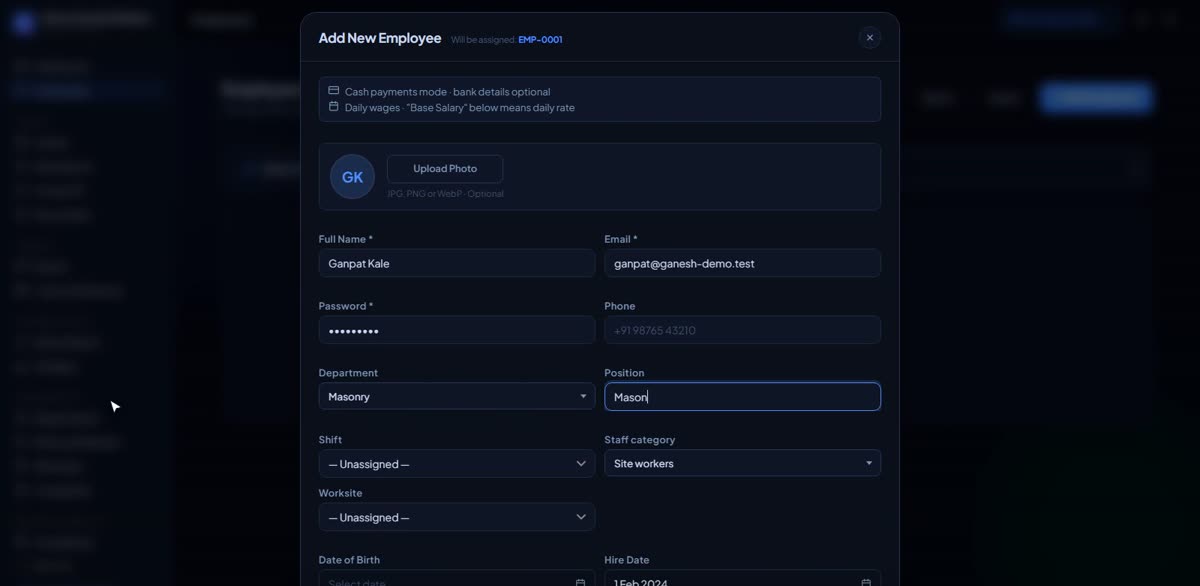Open the Department dropdown showing Masonry
The image size is (1200, 586).
(457, 397)
